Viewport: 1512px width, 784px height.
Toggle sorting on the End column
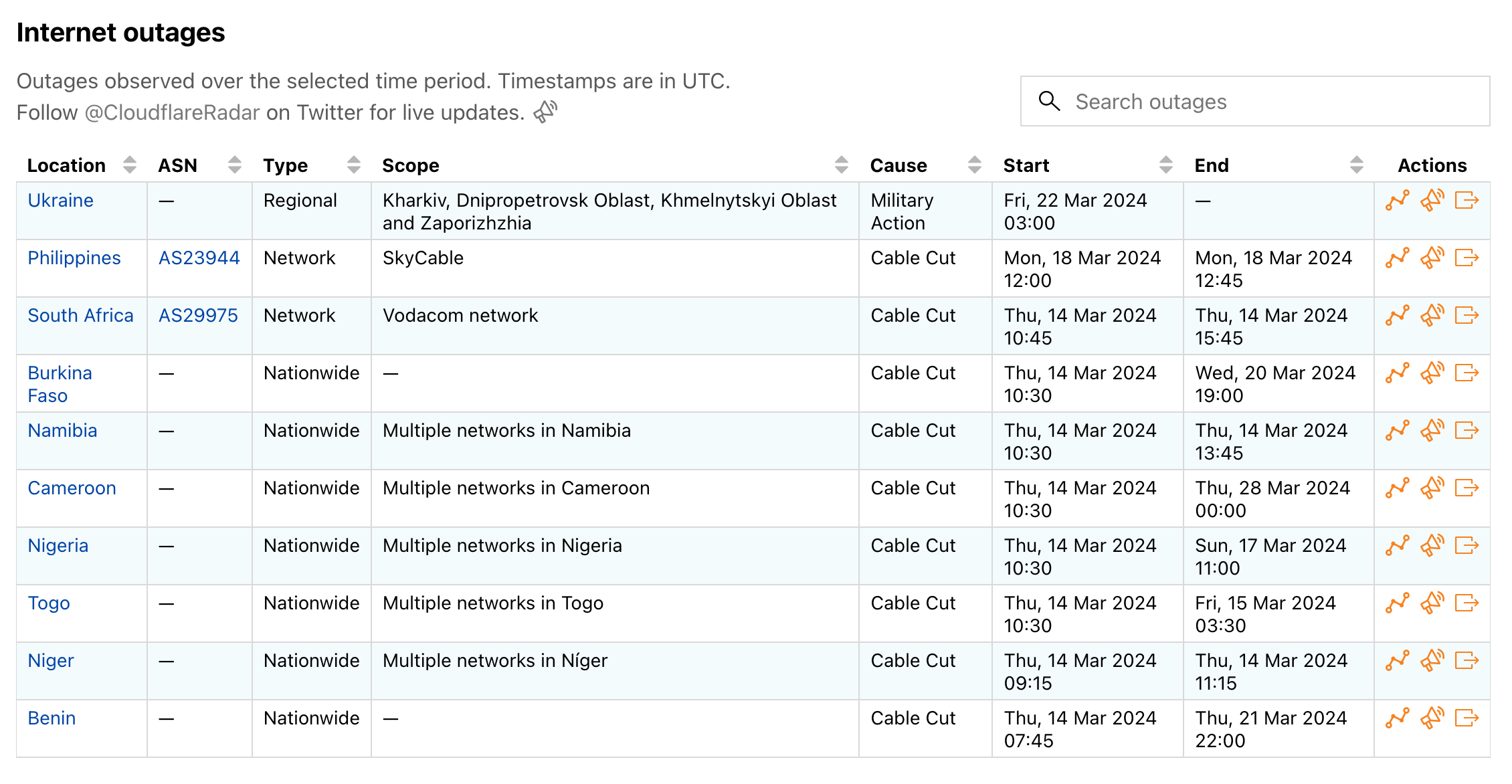(1356, 165)
